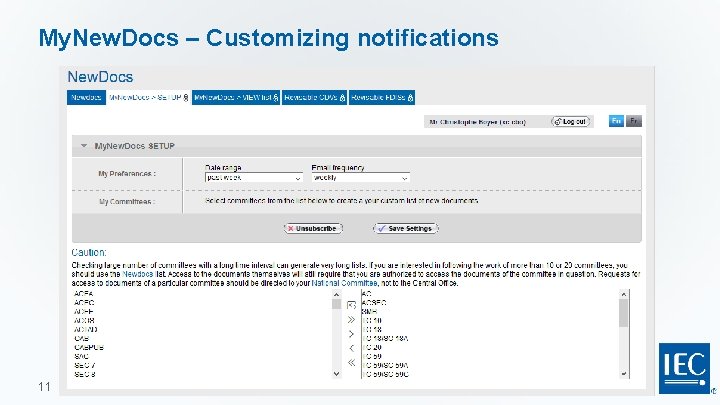Click the logged-in user name field

(478, 122)
